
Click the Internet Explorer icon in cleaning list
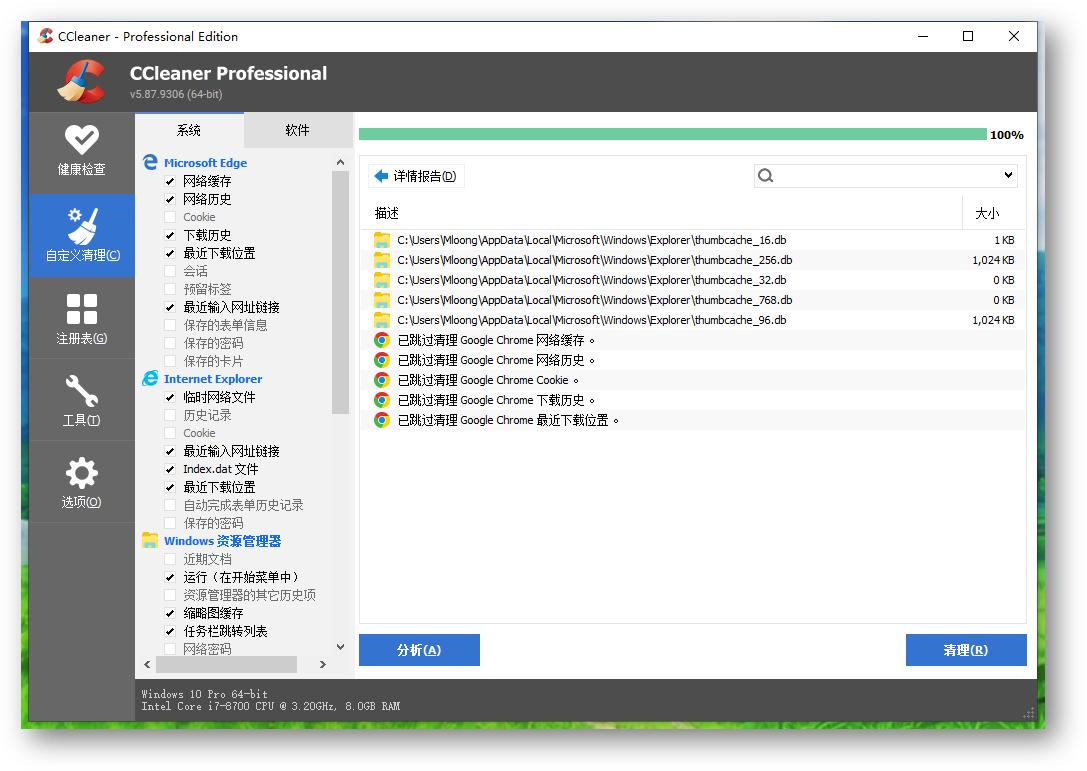pos(150,378)
